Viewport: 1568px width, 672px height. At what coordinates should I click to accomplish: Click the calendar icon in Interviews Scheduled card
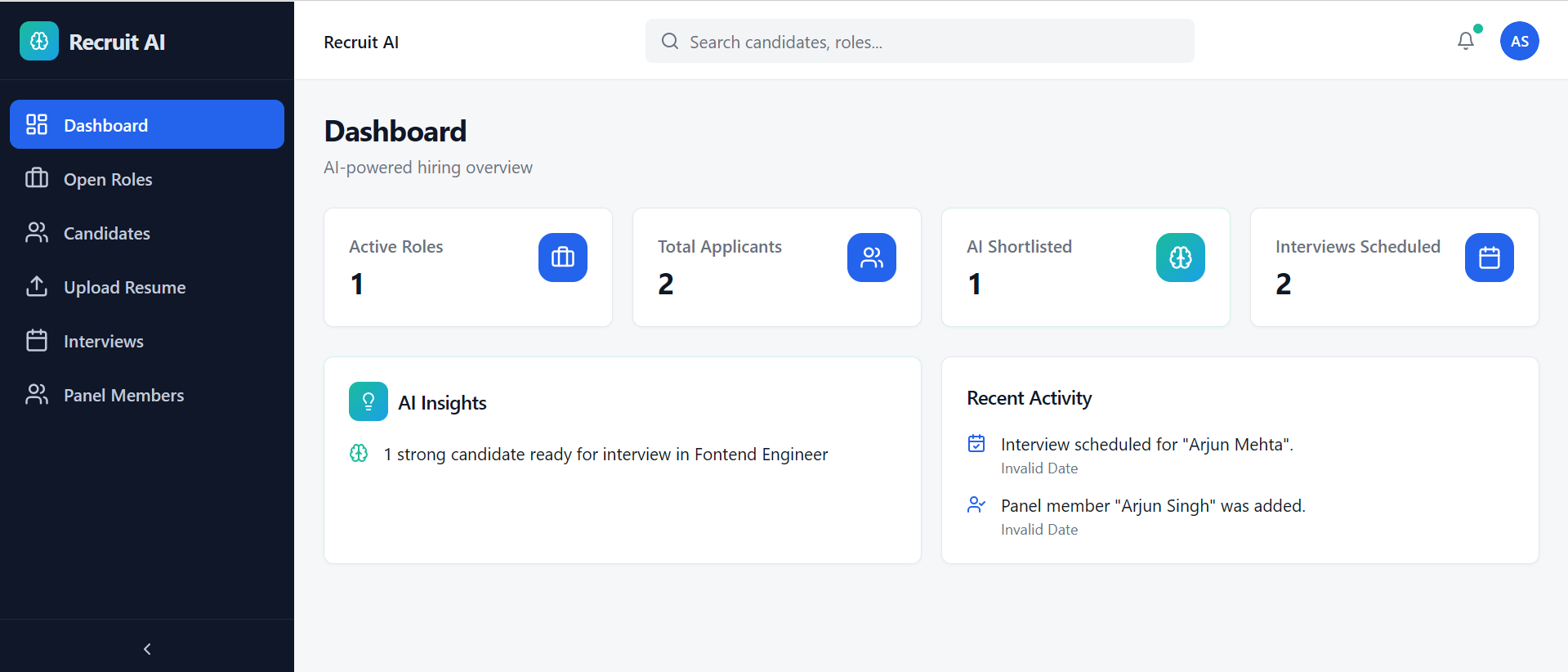pyautogui.click(x=1489, y=258)
